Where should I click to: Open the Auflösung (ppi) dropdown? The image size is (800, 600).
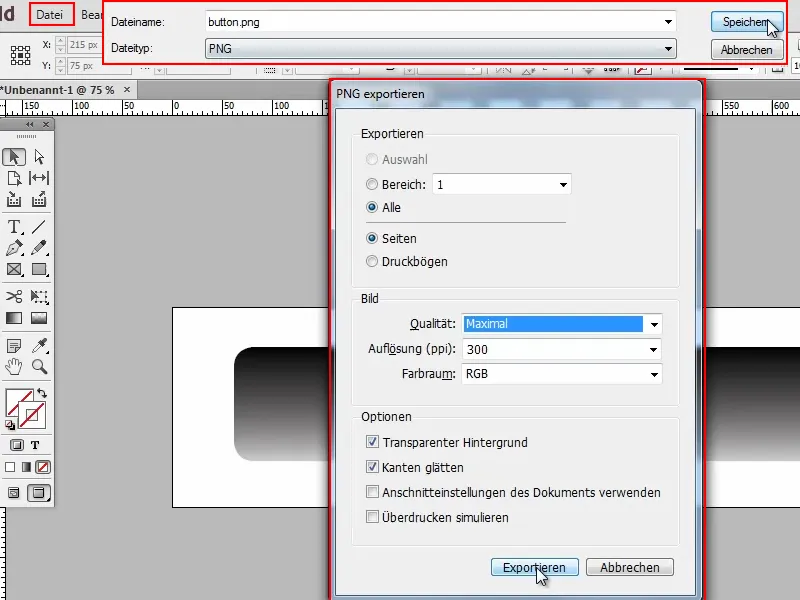[562, 349]
